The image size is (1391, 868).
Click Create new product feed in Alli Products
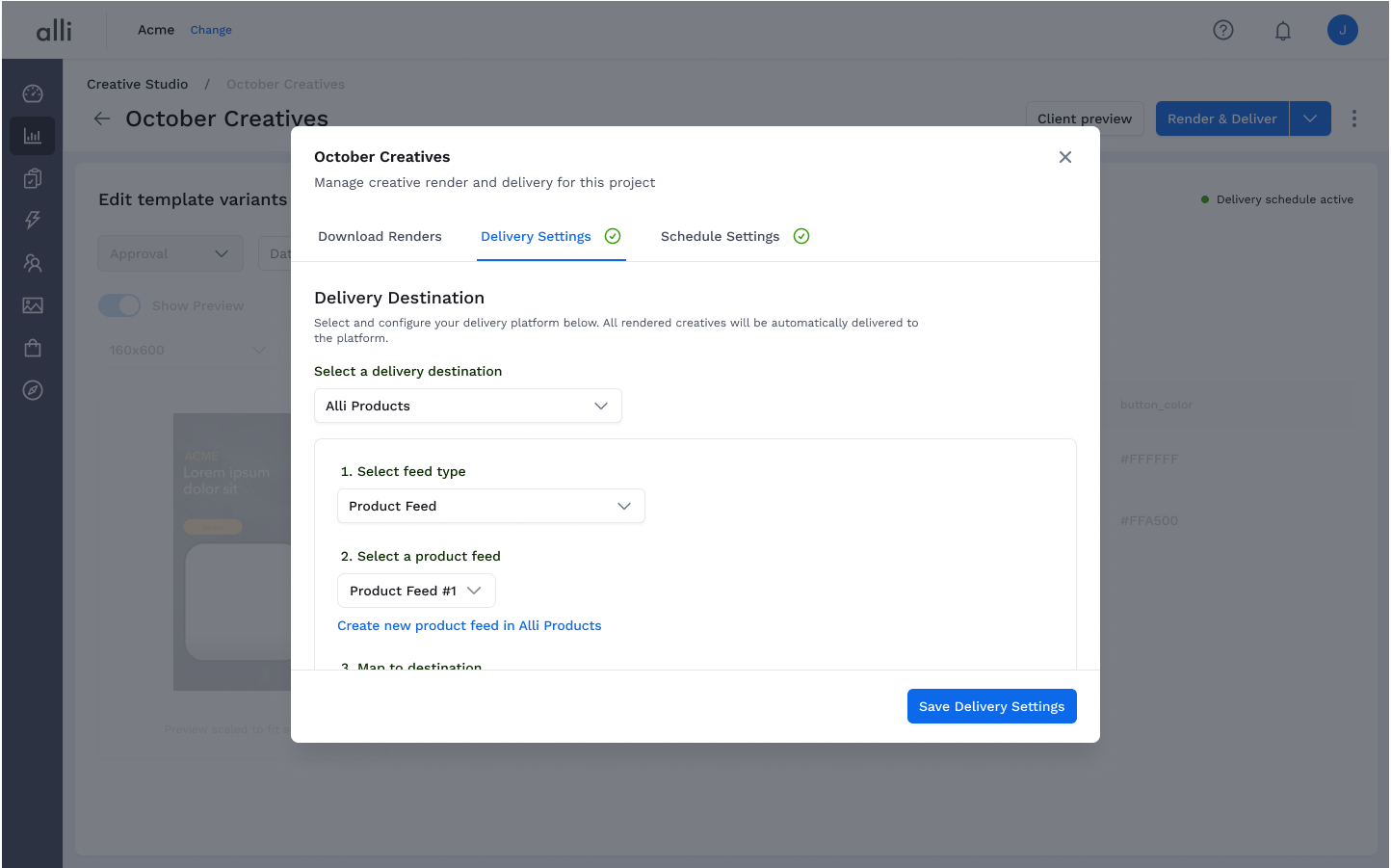click(469, 625)
